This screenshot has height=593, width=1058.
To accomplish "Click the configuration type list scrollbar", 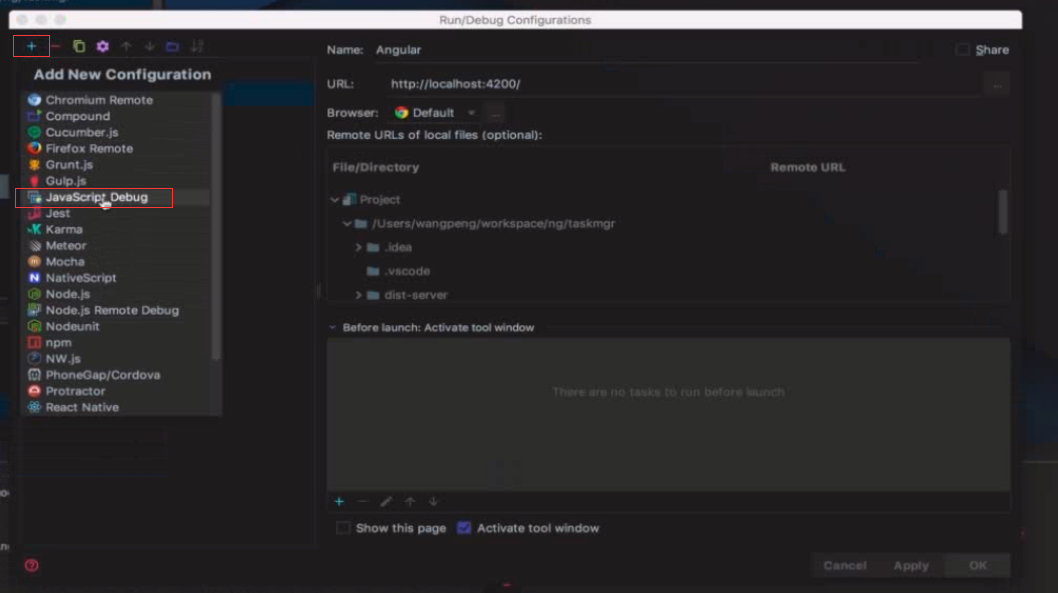I will [x=216, y=226].
